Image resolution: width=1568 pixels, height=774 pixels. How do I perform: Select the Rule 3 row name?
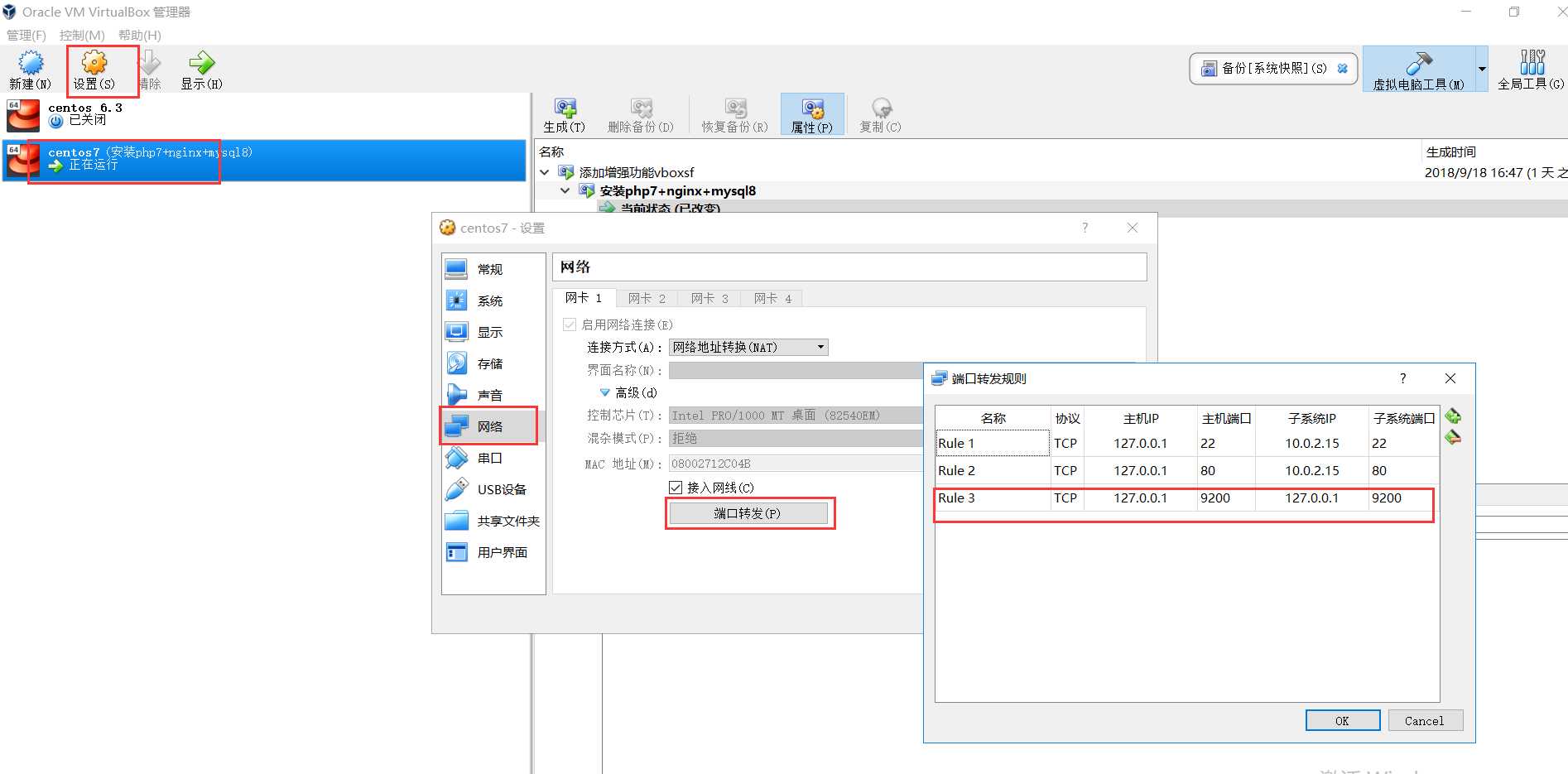click(x=993, y=498)
